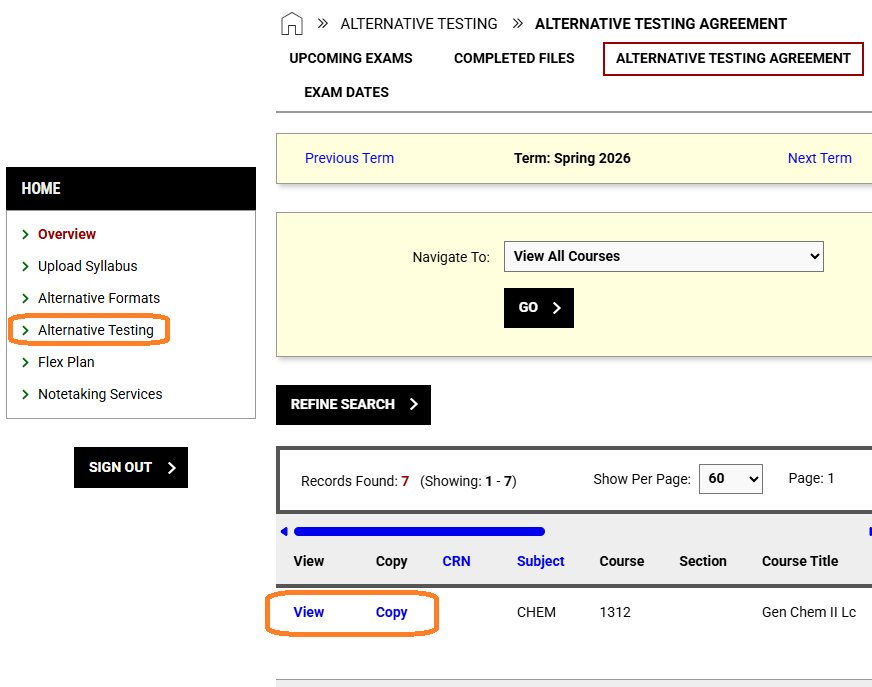This screenshot has width=872, height=687.
Task: Click the 'Page: 1' indicator
Action: click(x=811, y=478)
